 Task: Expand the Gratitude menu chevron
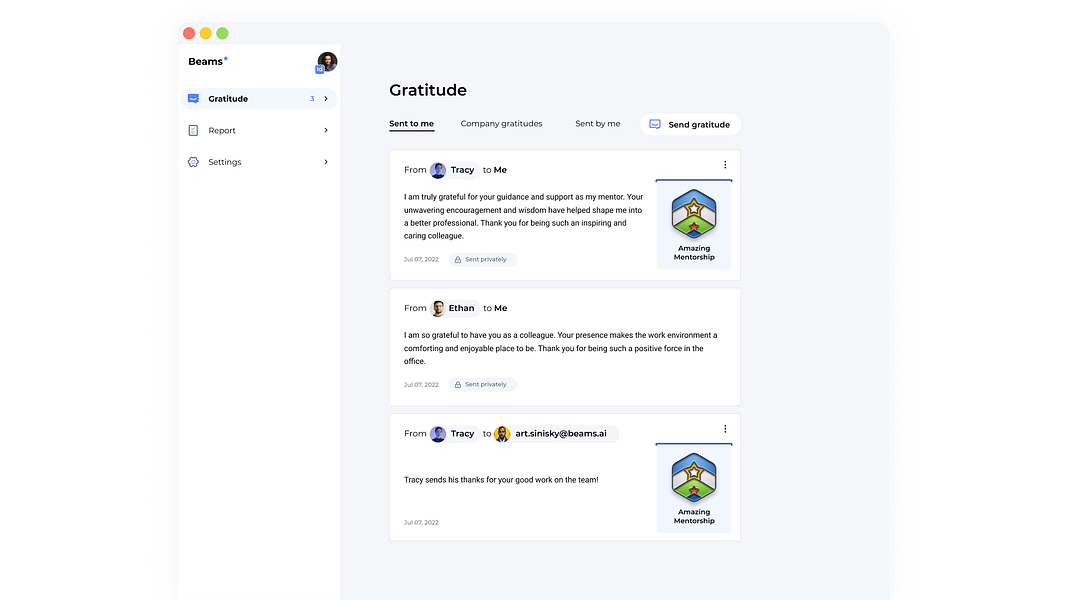(x=326, y=99)
